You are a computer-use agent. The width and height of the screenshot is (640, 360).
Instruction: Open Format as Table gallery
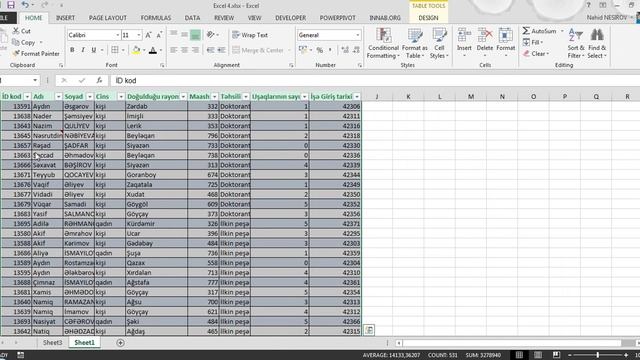(x=414, y=43)
